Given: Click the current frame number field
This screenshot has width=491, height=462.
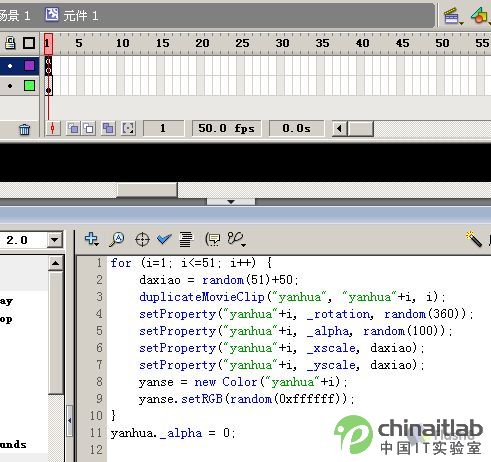Looking at the screenshot, I should pyautogui.click(x=163, y=128).
